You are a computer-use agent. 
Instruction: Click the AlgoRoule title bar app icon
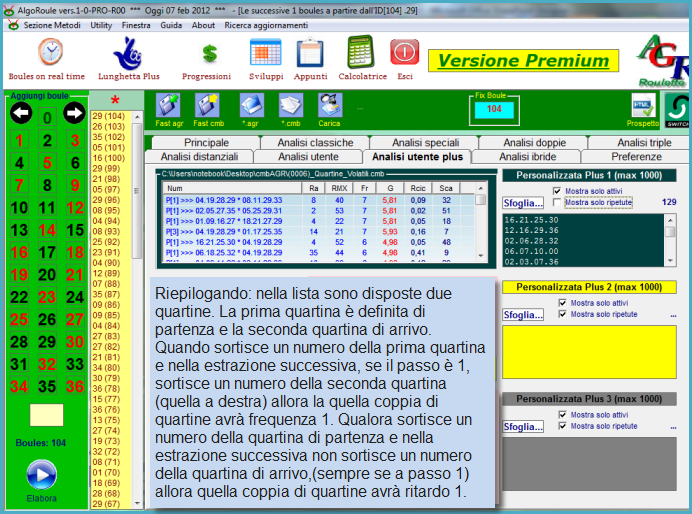coord(9,11)
